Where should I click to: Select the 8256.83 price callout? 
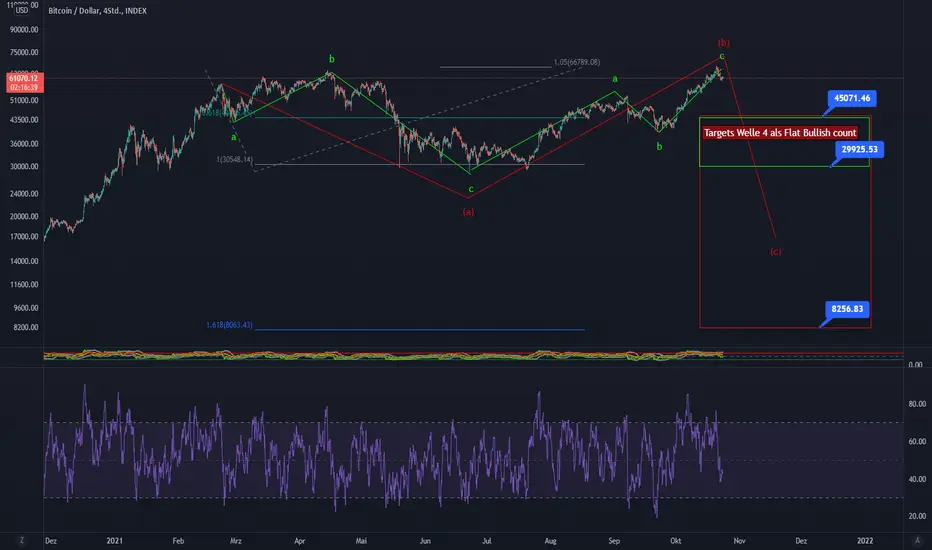(x=847, y=309)
